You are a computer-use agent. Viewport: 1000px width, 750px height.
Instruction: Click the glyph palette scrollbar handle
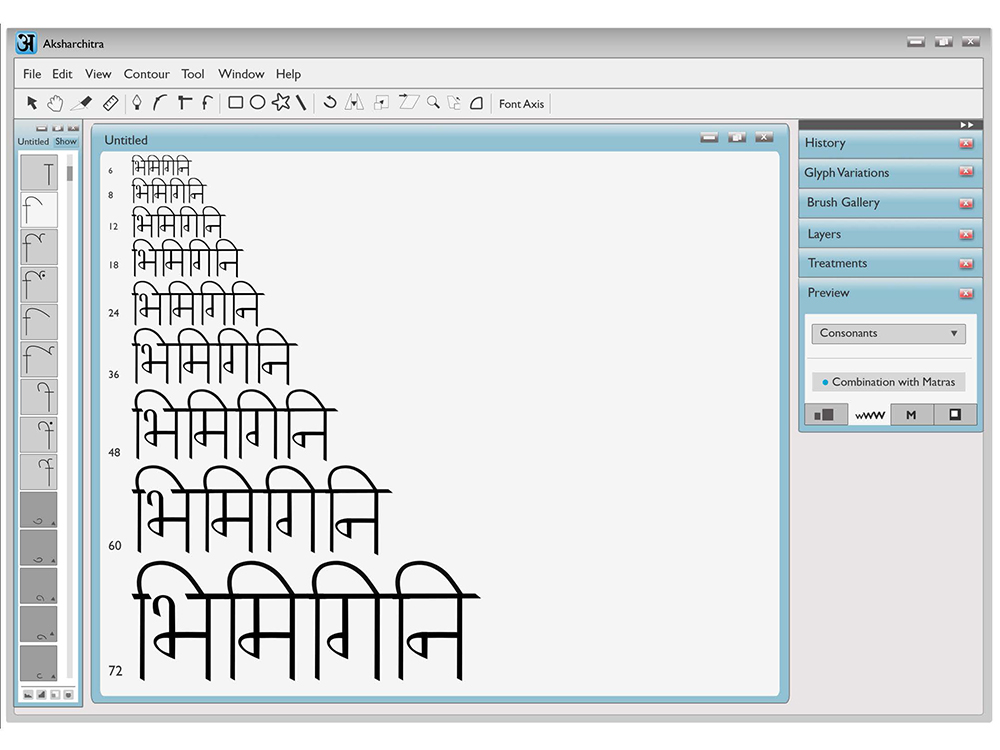pyautogui.click(x=70, y=173)
